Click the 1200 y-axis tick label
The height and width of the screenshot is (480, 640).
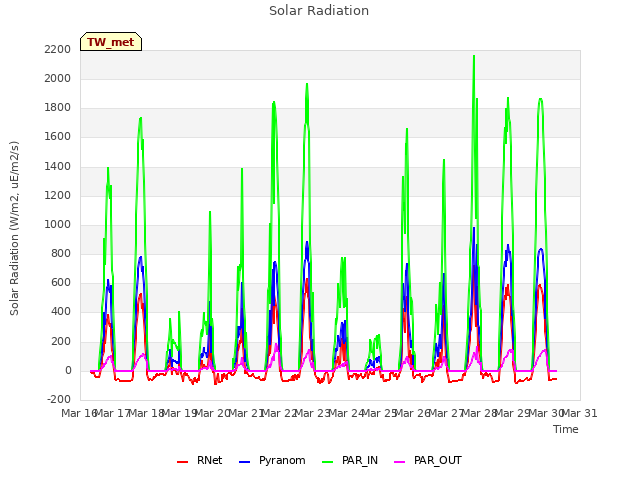[x=58, y=196]
